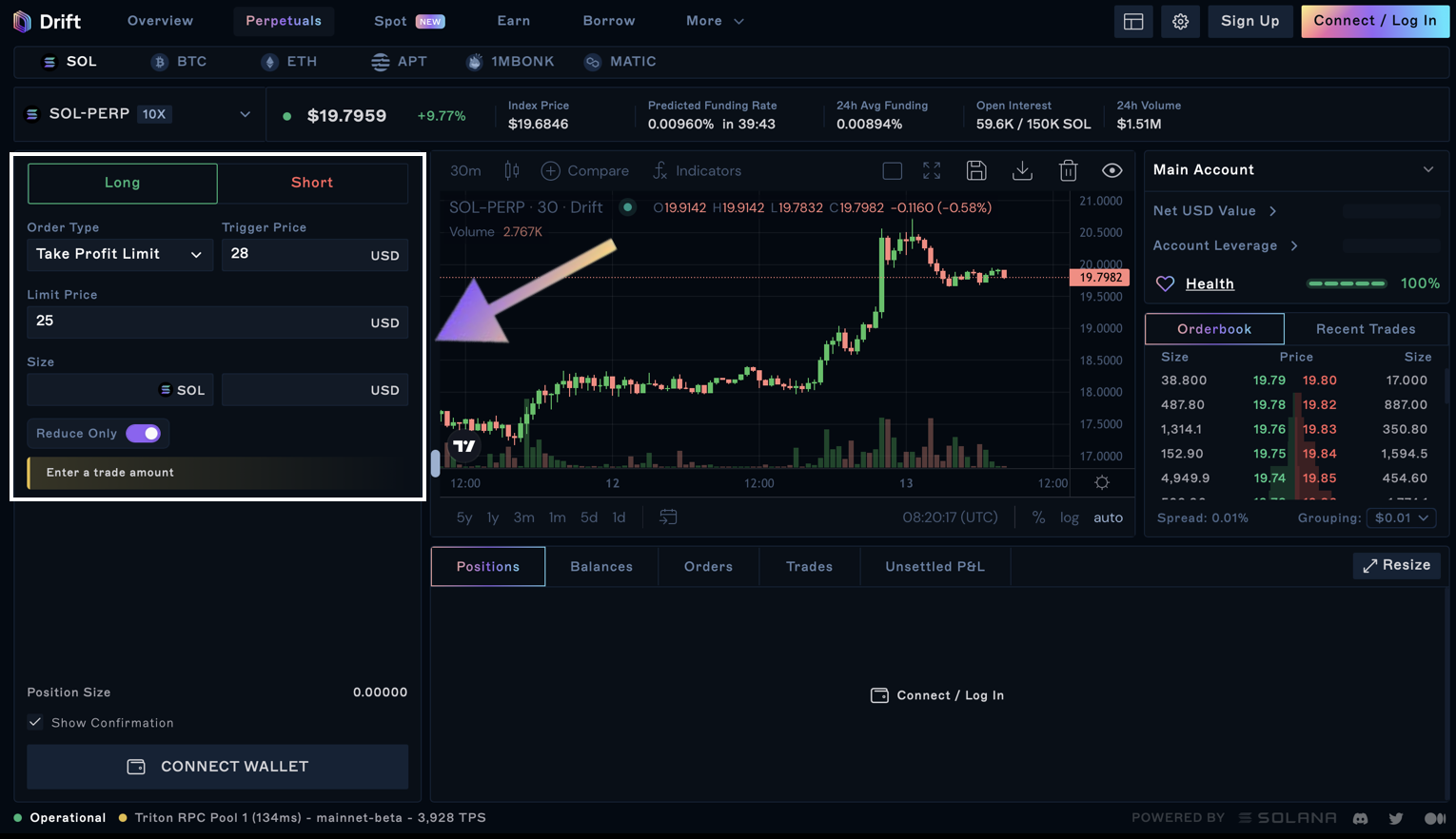This screenshot has width=1456, height=839.
Task: Toggle the Reduce Only switch
Action: 144,434
